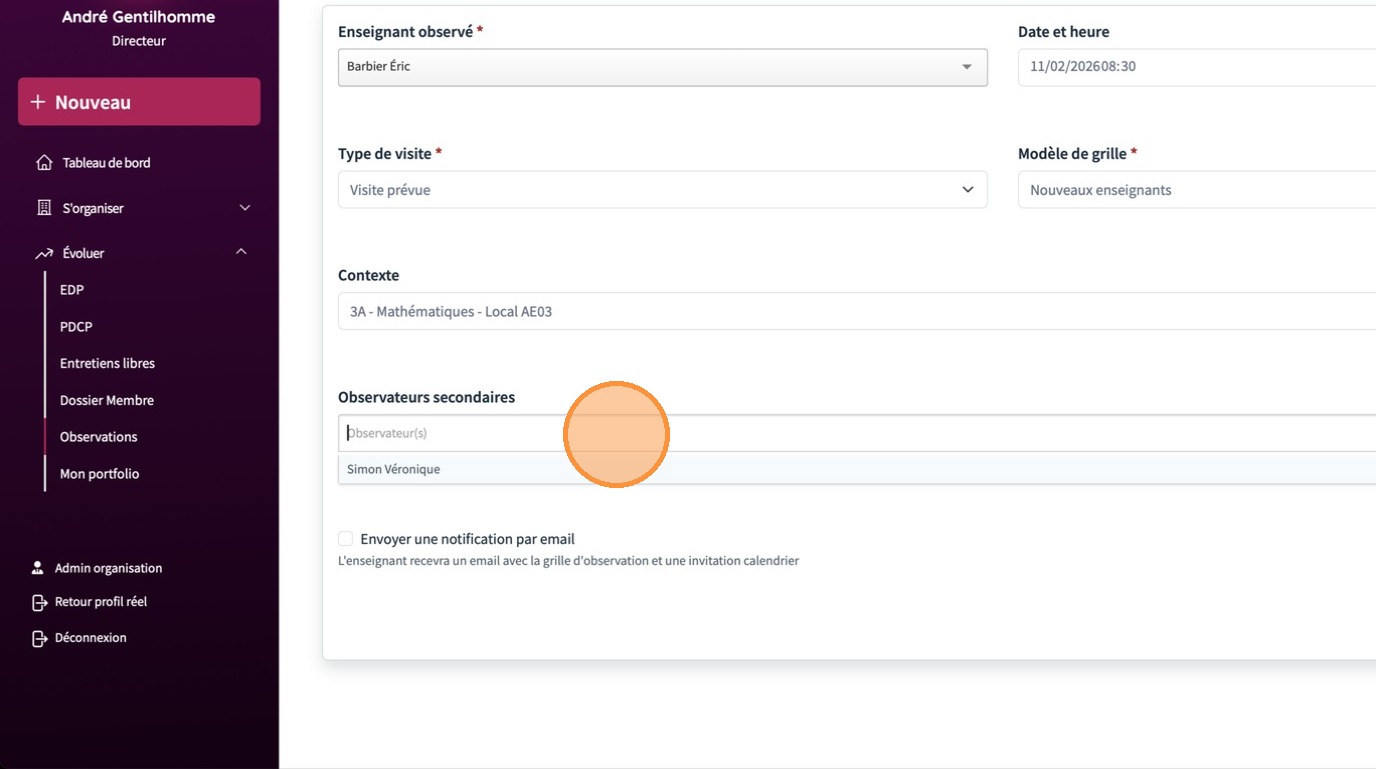The image size is (1376, 769).
Task: Open the Dossier Membre page
Action: [107, 400]
